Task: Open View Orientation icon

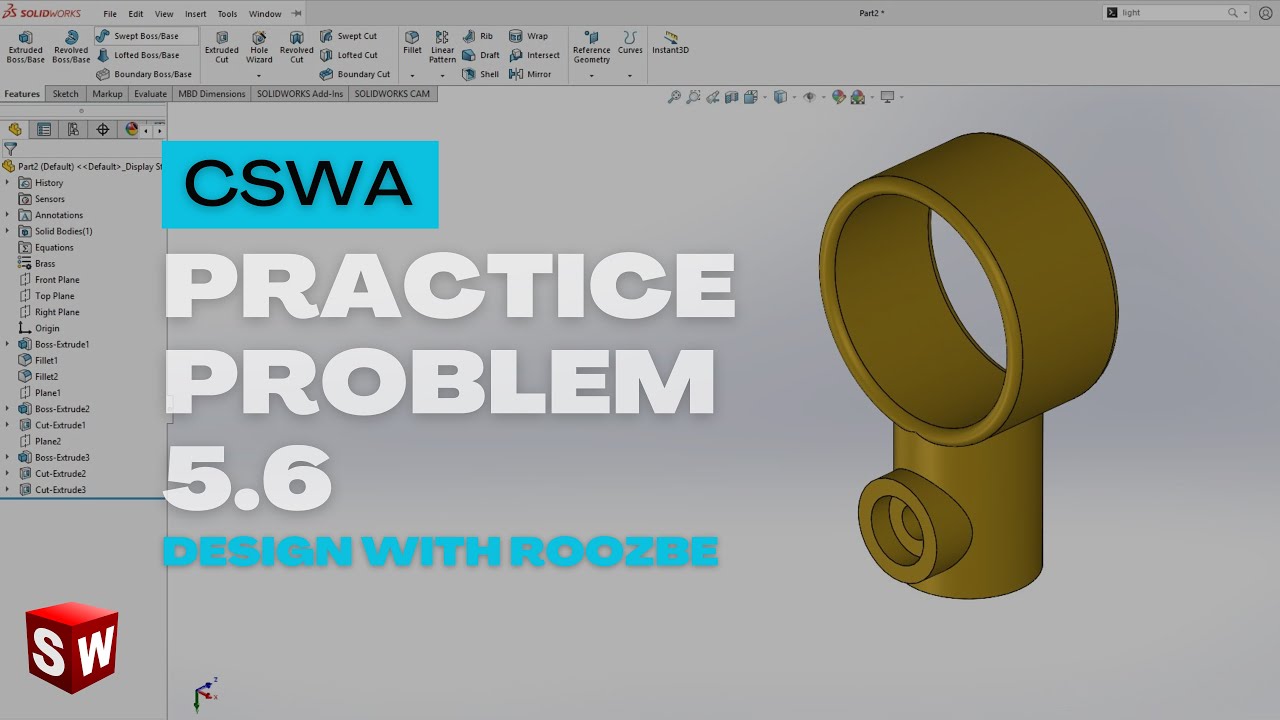Action: [x=750, y=97]
